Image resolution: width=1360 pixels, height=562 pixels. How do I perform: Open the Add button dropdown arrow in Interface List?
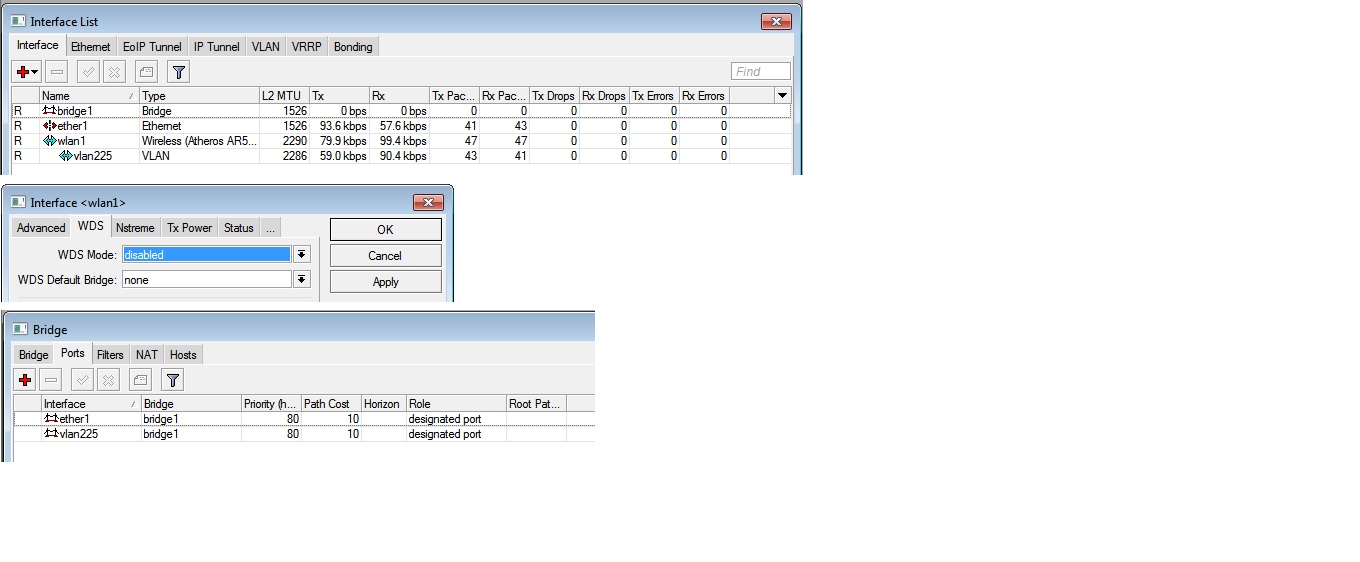[x=35, y=72]
